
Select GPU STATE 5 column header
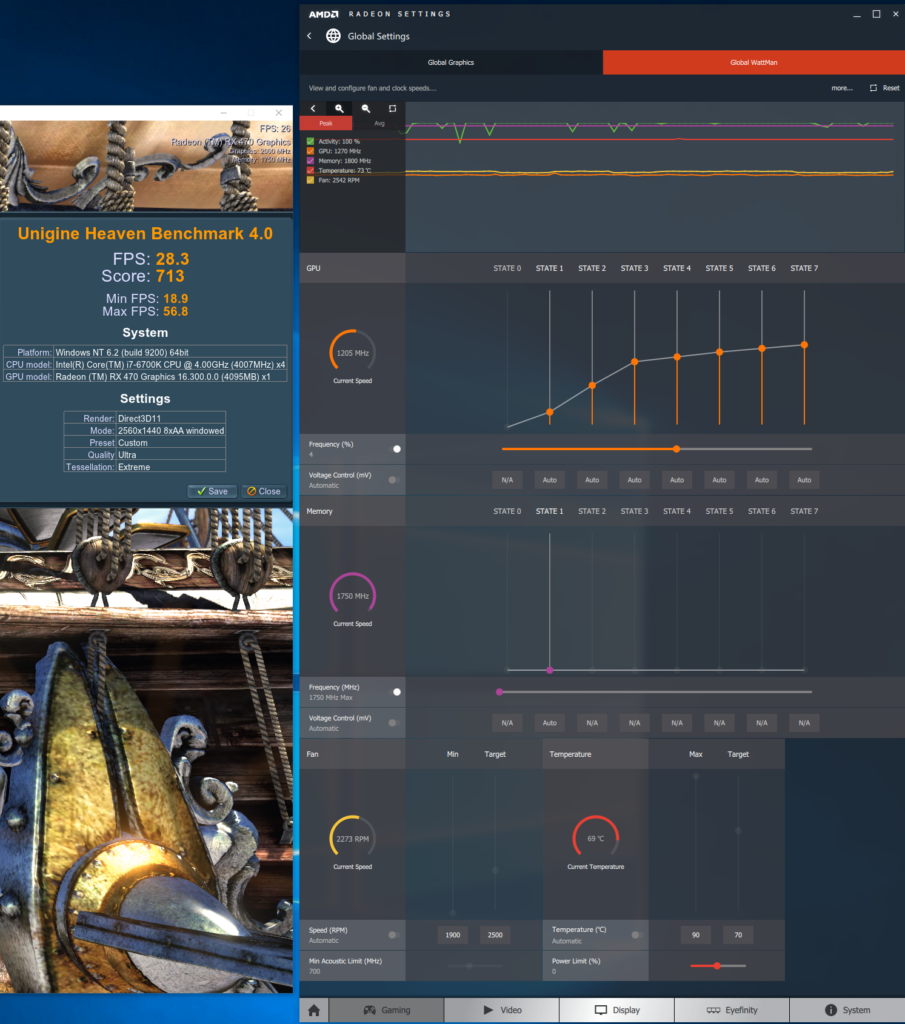(x=719, y=268)
